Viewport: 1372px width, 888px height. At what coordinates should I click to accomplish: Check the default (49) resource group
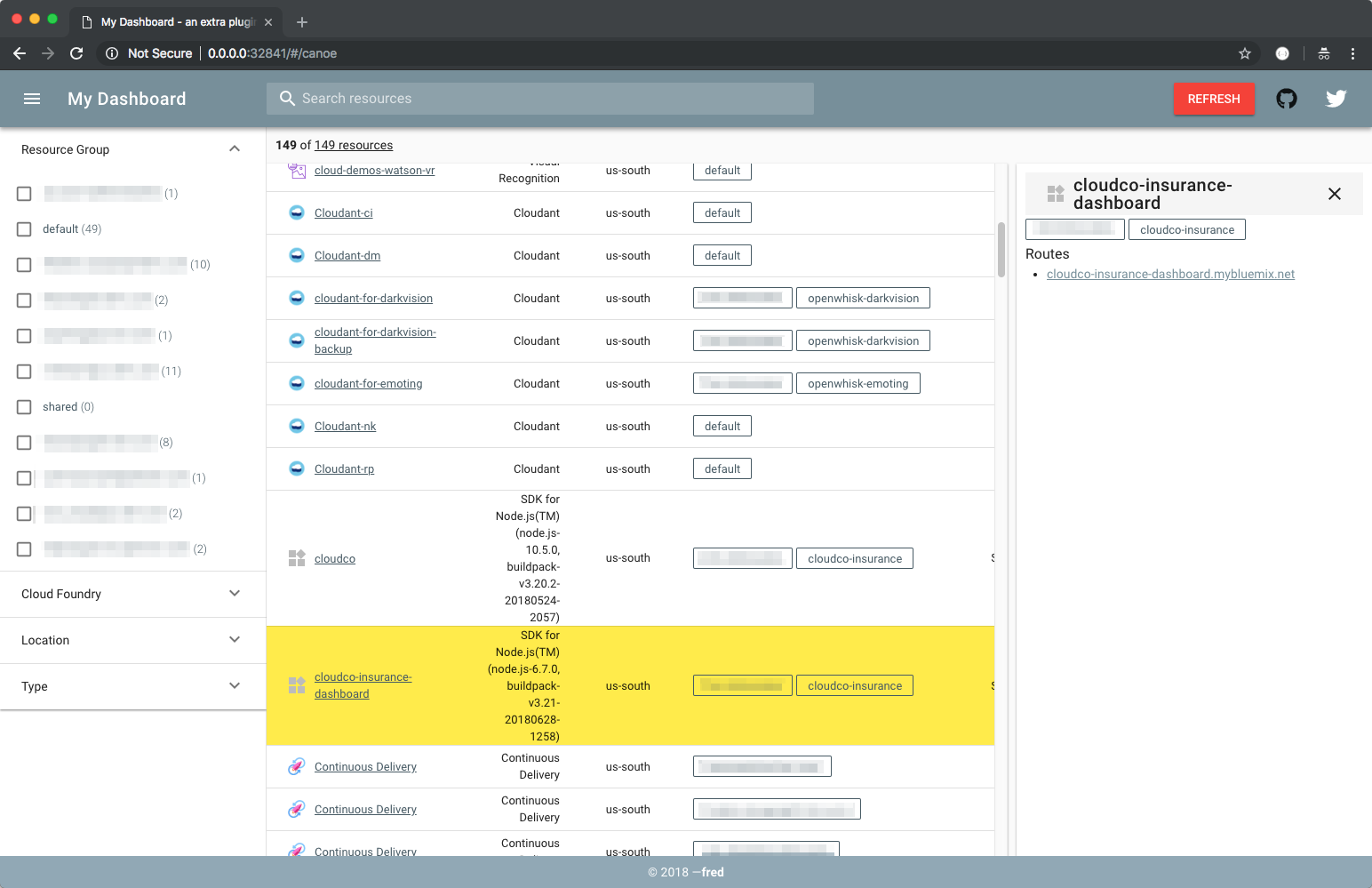click(24, 229)
